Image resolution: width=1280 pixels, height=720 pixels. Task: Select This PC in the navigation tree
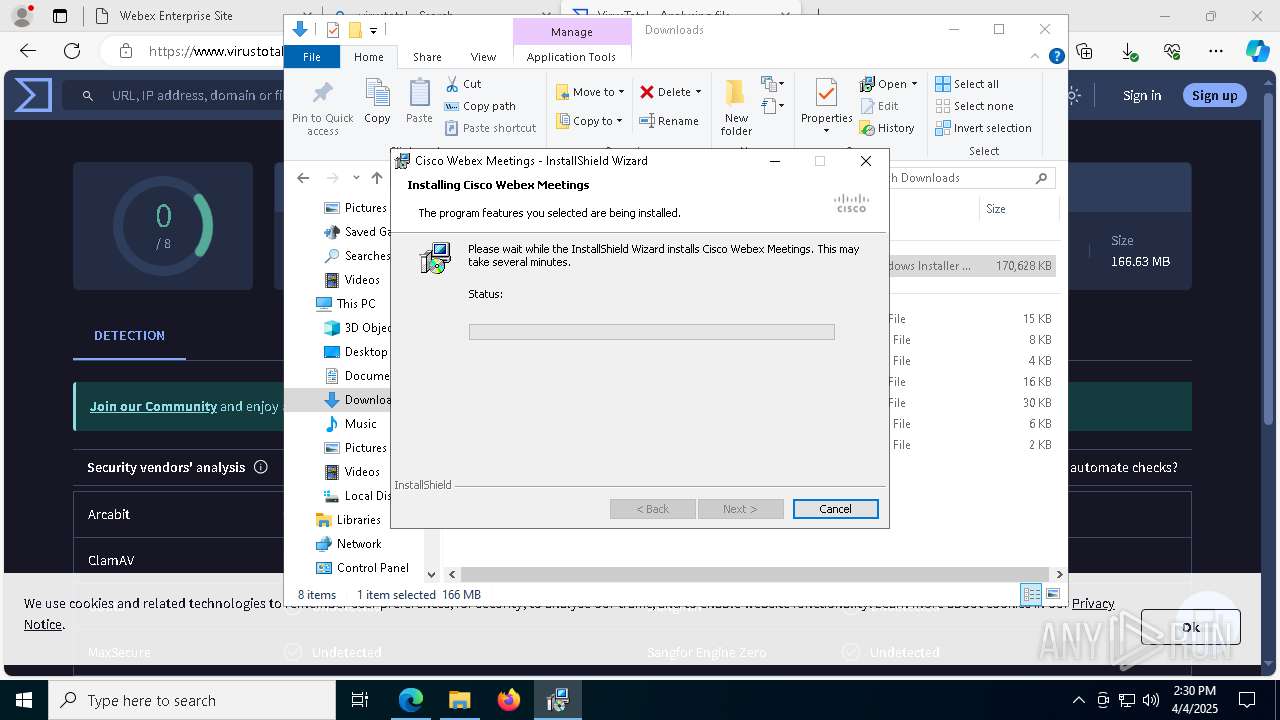tap(356, 304)
